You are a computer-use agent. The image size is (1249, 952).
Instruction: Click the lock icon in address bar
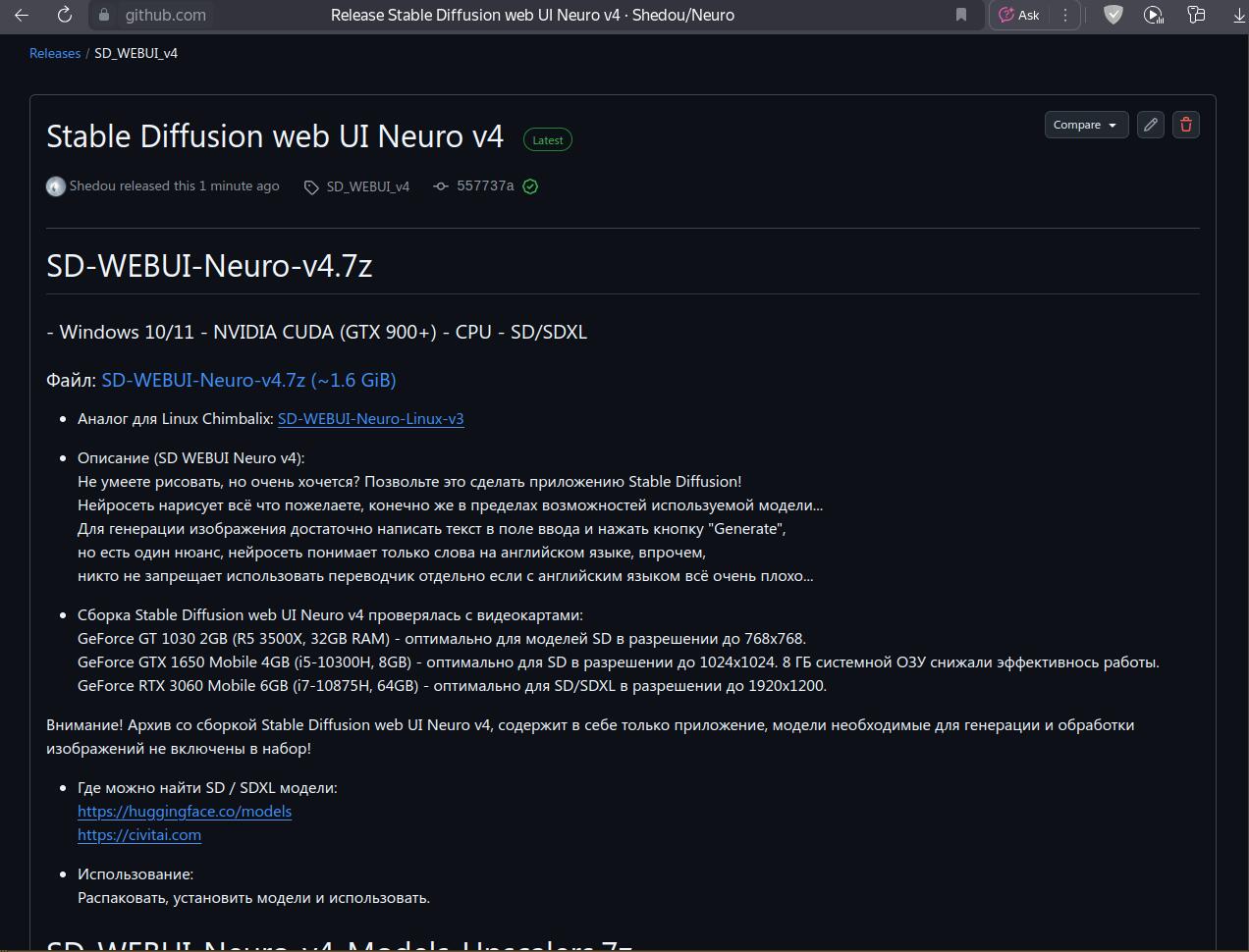click(x=103, y=15)
